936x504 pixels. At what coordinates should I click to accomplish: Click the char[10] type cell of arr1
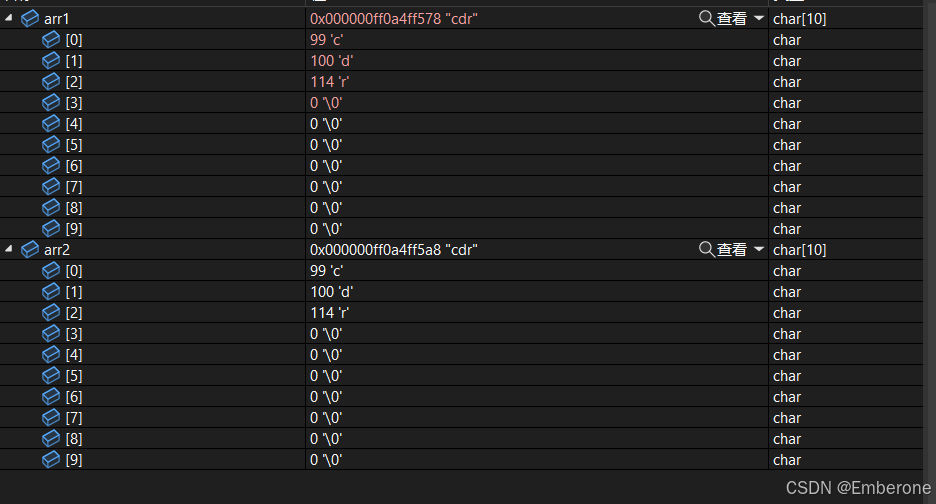(799, 19)
